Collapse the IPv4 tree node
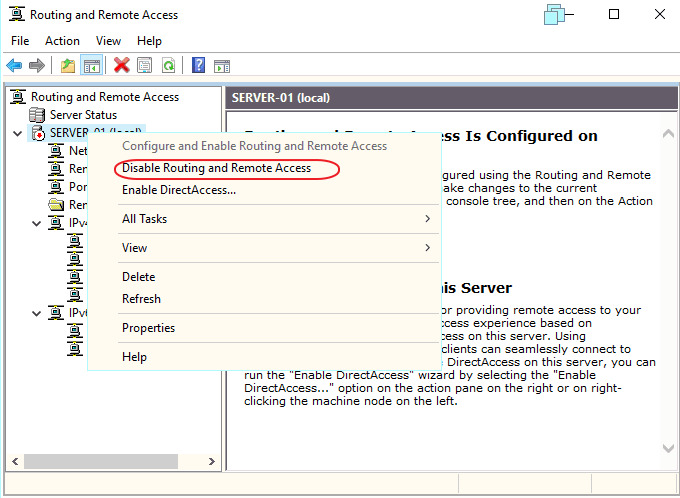Image resolution: width=680 pixels, height=498 pixels. pos(37,223)
